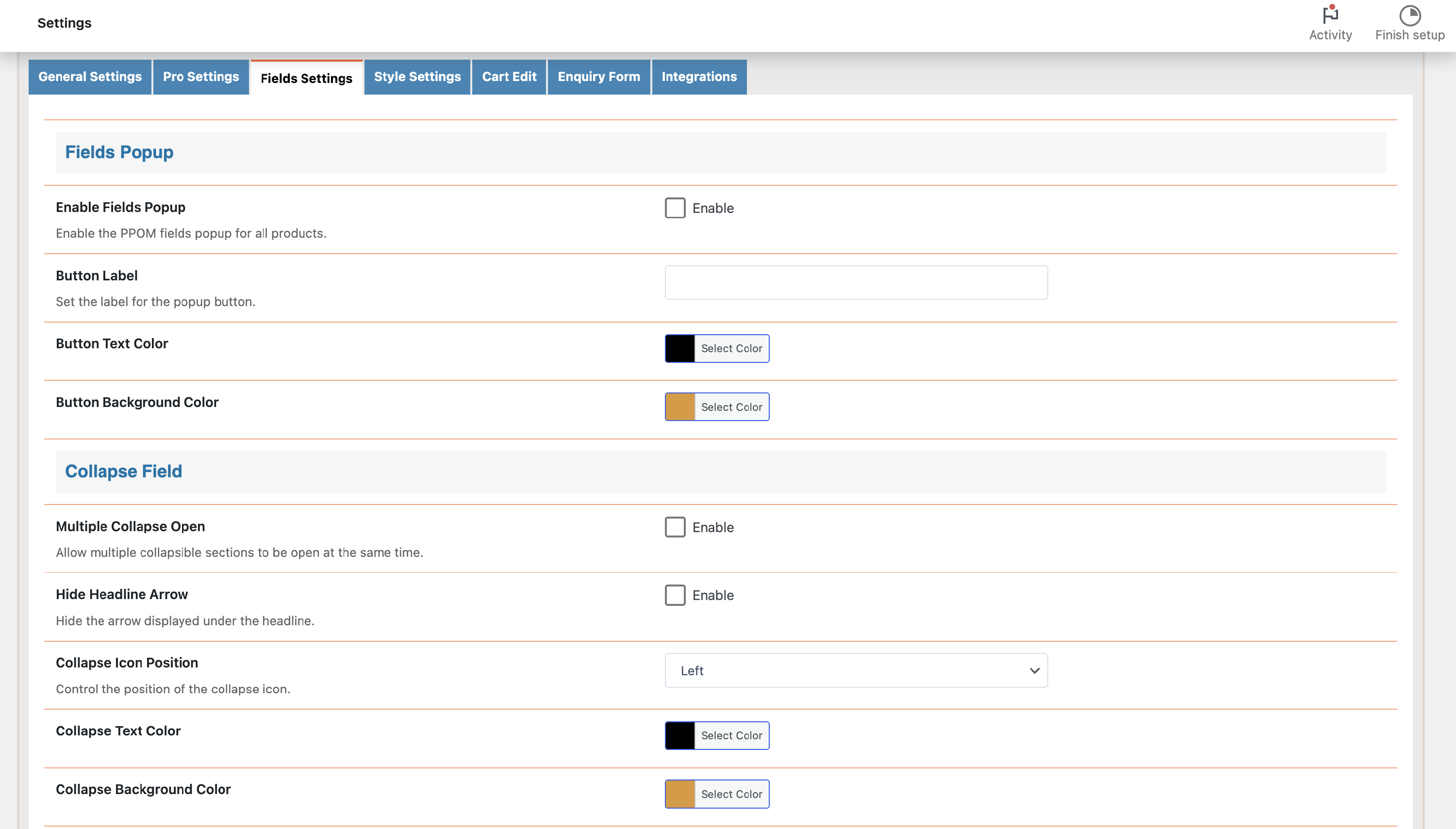The height and width of the screenshot is (829, 1456).
Task: Click the orange Button Background Color swatch
Action: 680,407
